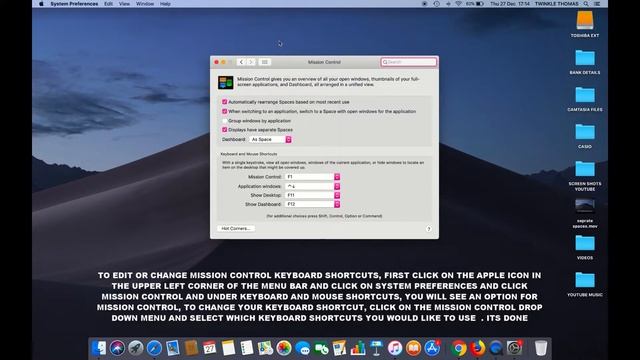The width and height of the screenshot is (640, 360).
Task: Open Google Chrome from the dock
Action: click(x=459, y=348)
